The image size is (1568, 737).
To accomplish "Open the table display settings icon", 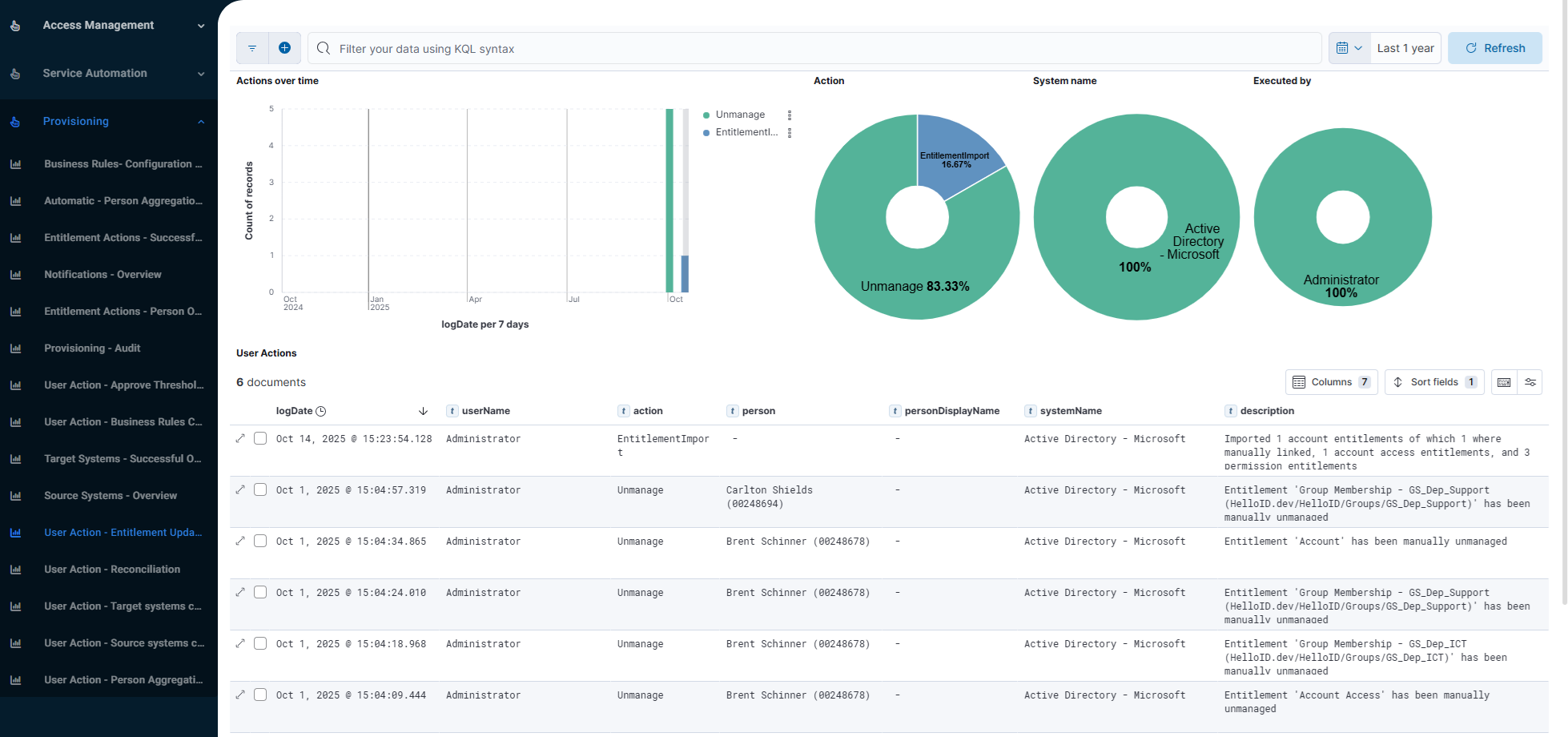I will point(1530,382).
